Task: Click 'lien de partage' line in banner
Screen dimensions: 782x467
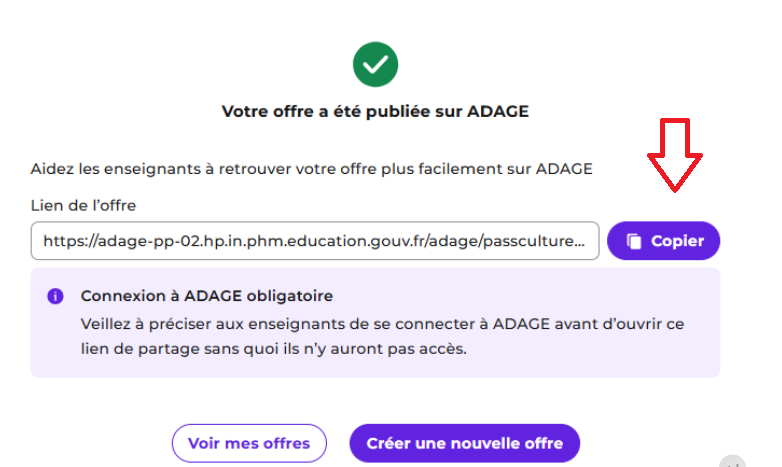Action: pyautogui.click(x=274, y=349)
